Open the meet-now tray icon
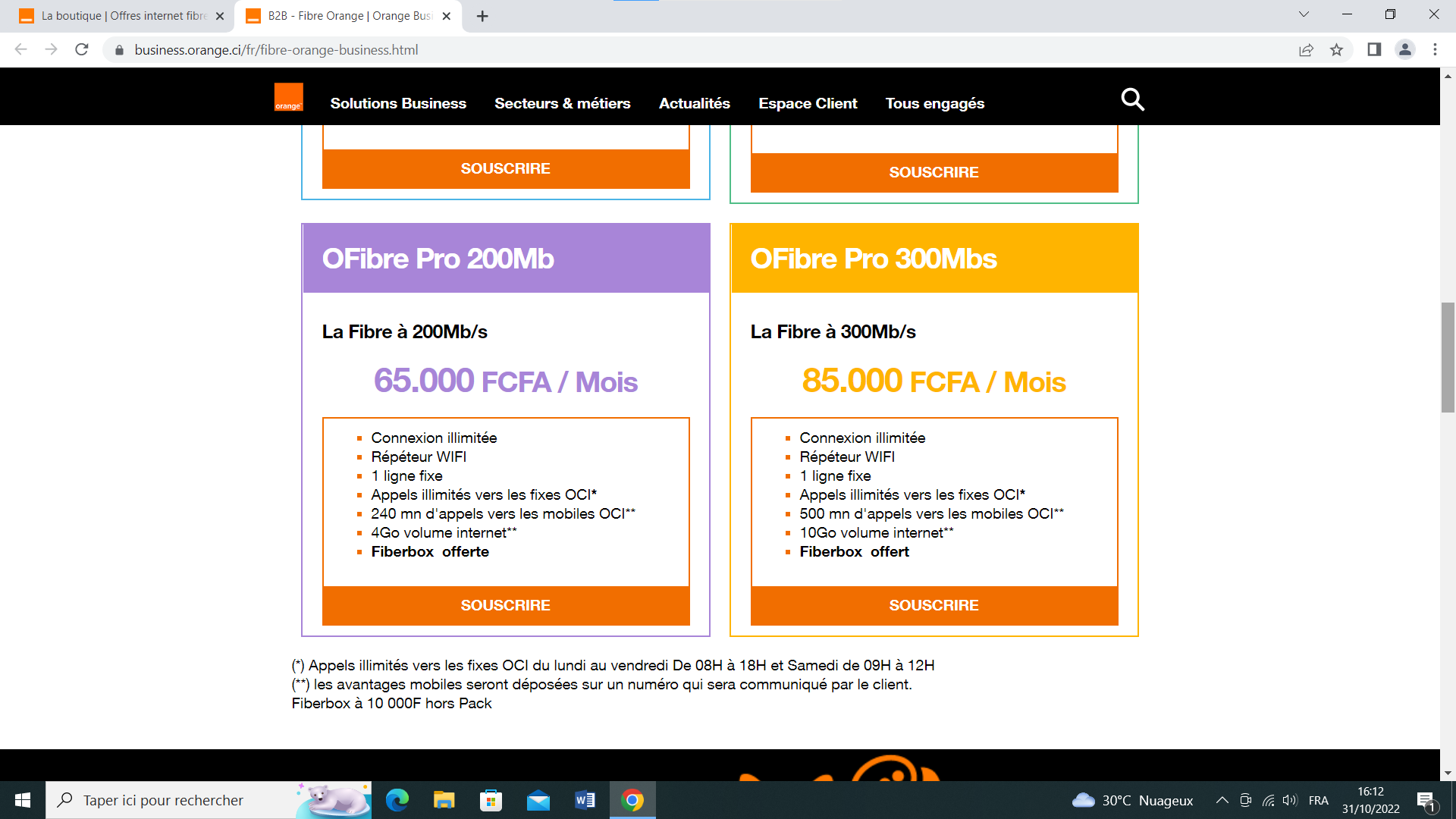This screenshot has width=1456, height=819. tap(1245, 800)
